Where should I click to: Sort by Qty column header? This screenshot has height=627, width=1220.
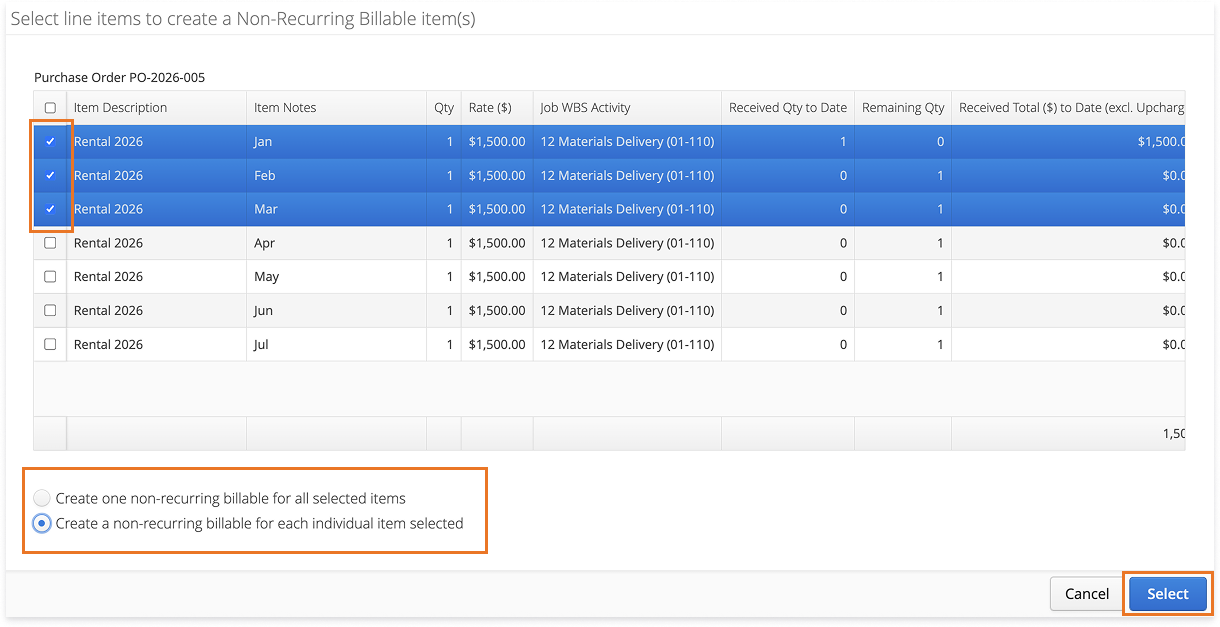pos(444,108)
